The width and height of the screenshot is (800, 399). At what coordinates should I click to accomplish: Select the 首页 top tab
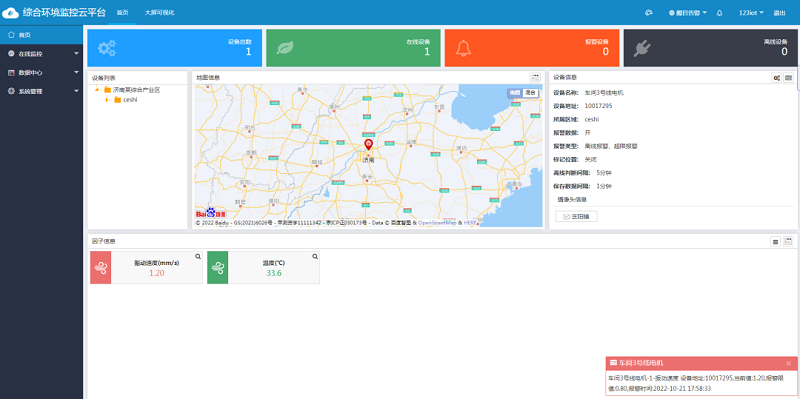pos(122,13)
